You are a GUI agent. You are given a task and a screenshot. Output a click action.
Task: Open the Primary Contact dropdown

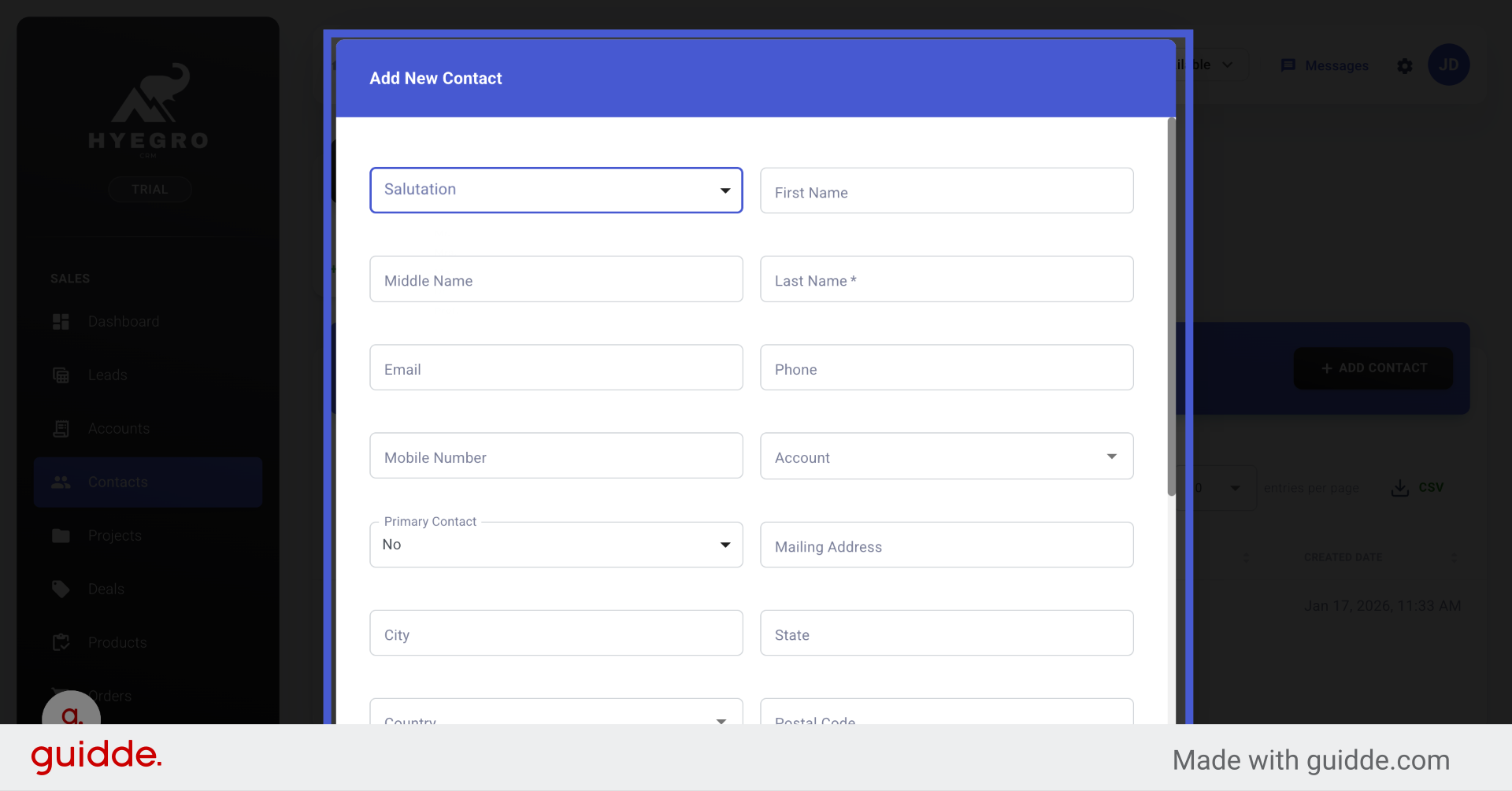tap(556, 545)
